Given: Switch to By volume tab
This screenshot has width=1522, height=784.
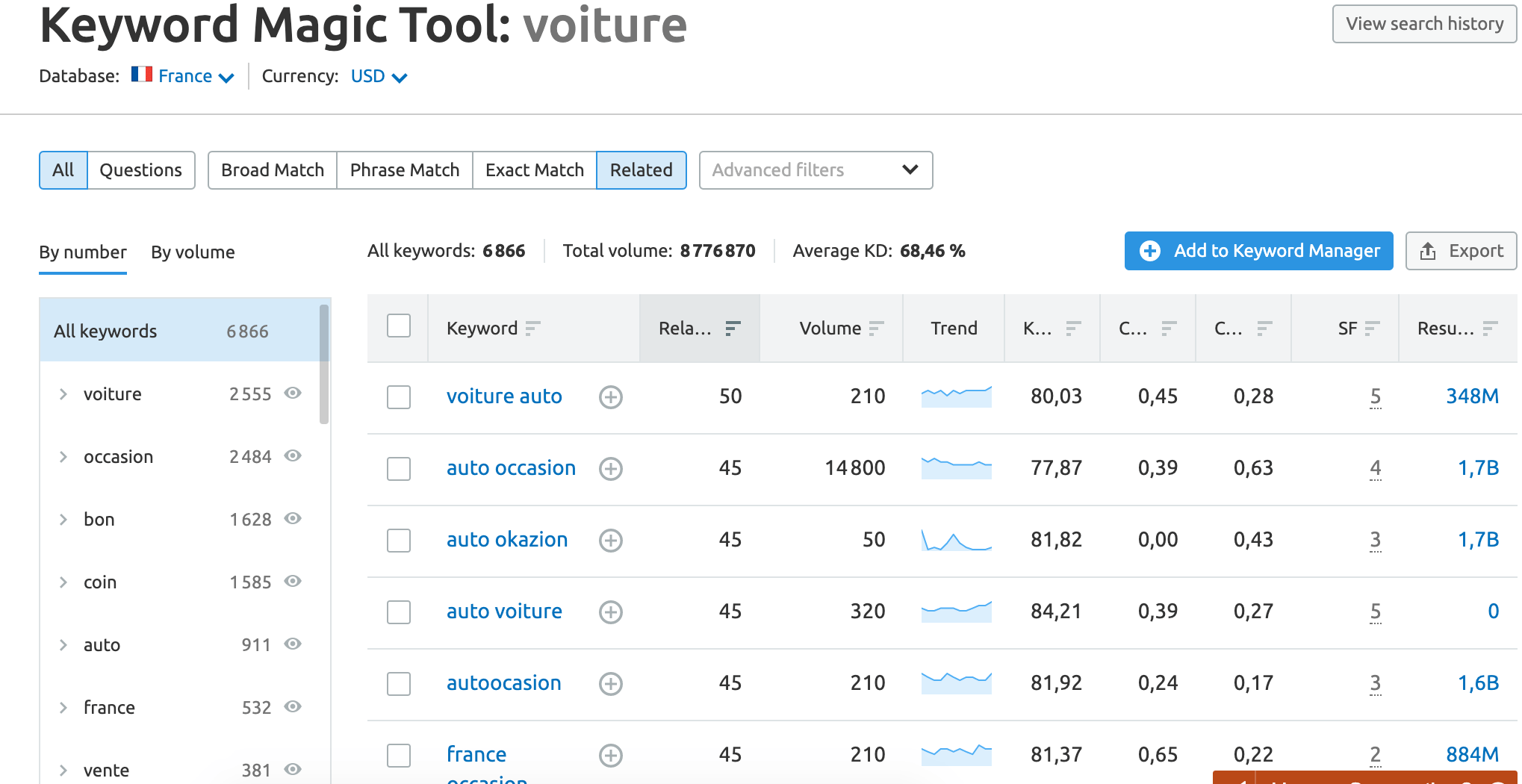Looking at the screenshot, I should tap(193, 252).
